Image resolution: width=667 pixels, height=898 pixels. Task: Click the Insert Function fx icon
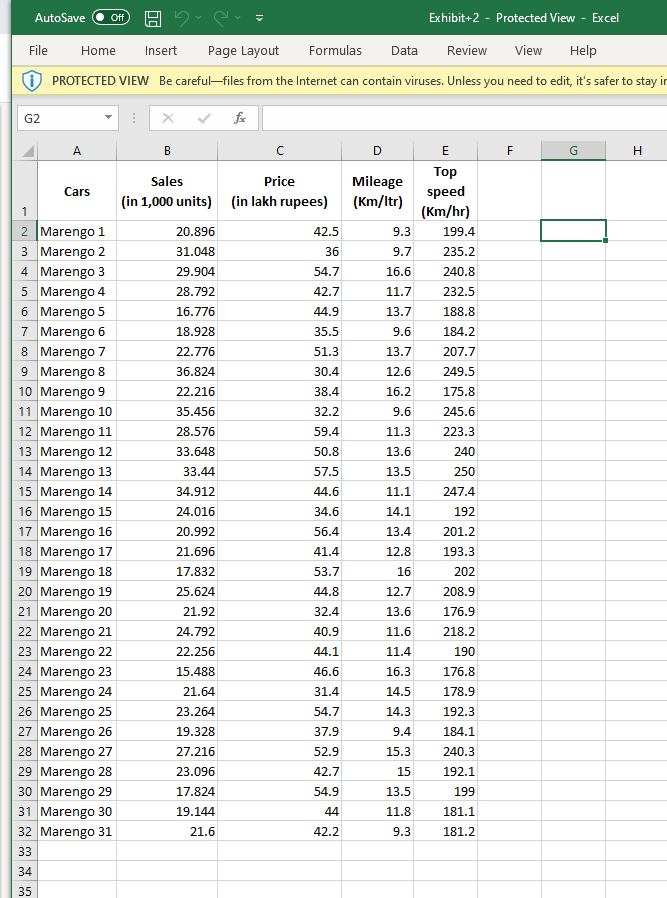(240, 118)
